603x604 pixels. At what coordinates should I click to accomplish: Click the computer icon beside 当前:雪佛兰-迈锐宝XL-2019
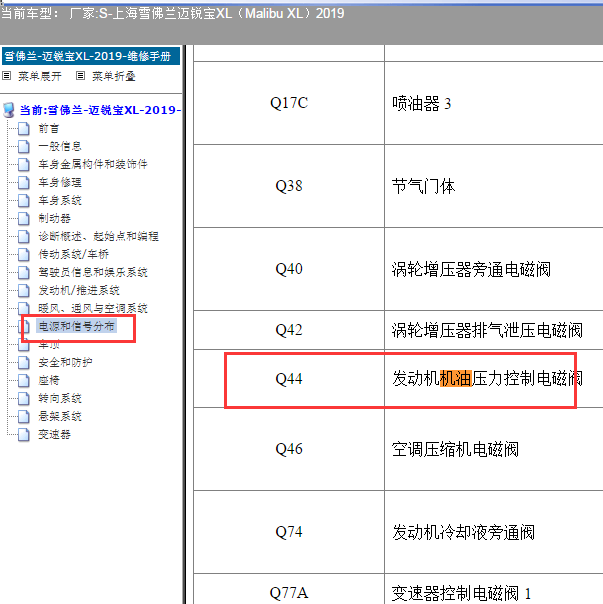click(x=9, y=110)
